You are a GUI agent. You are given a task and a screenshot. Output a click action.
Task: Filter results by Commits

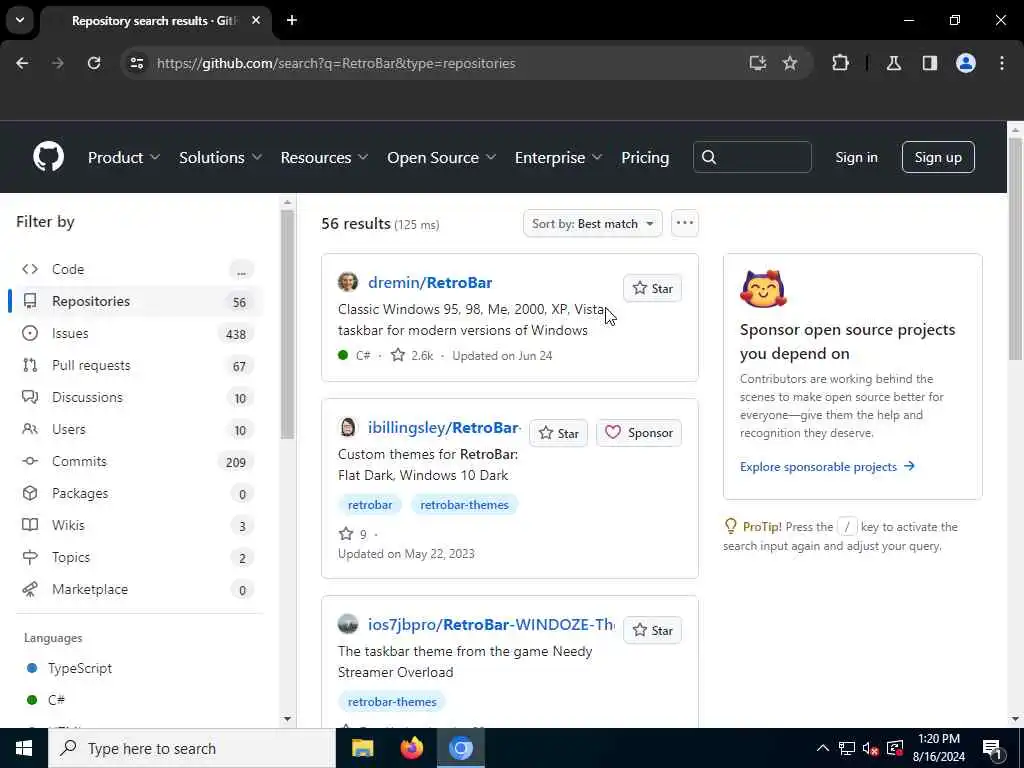coord(137,461)
